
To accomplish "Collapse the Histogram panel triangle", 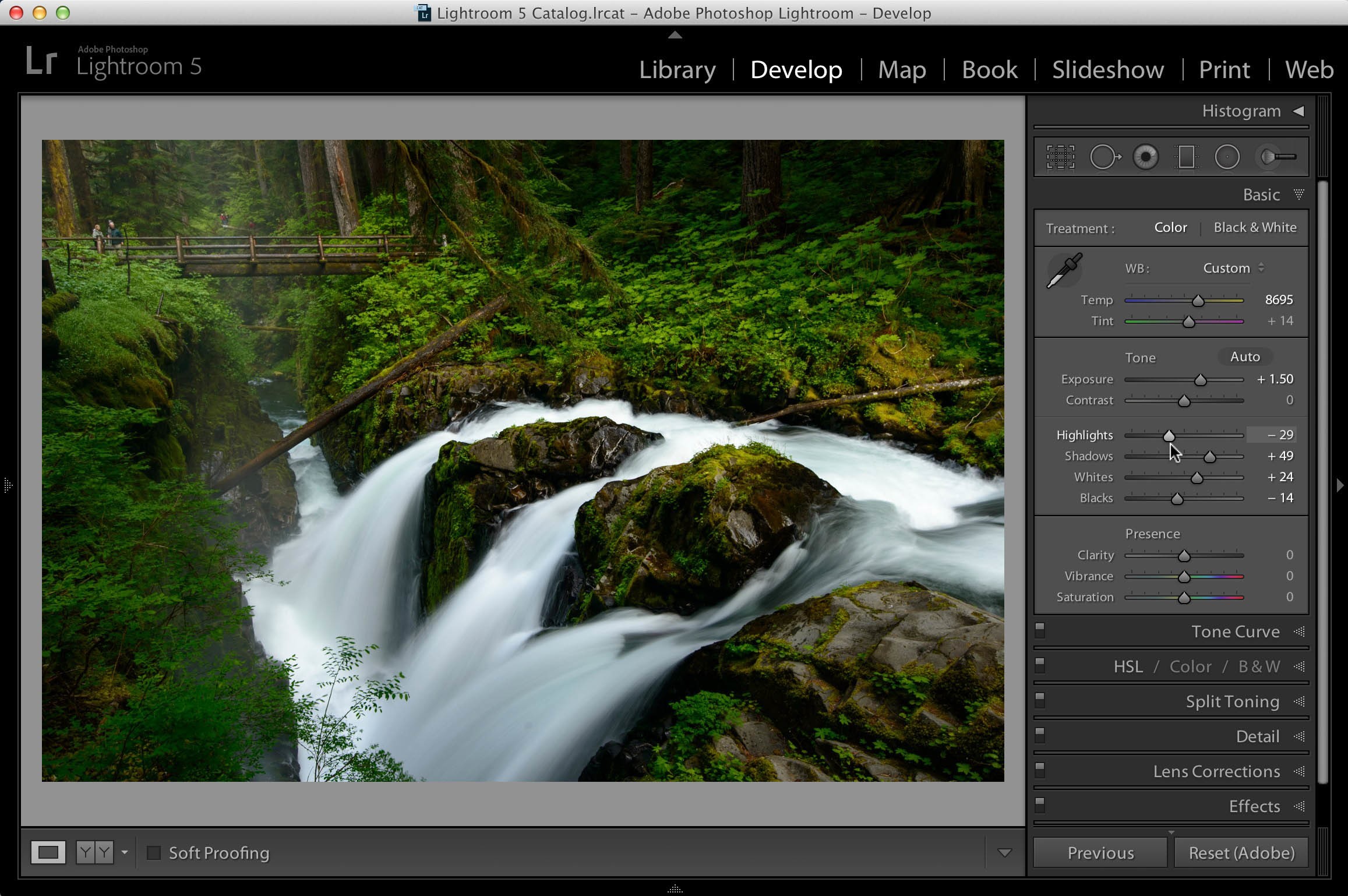I will point(1298,111).
